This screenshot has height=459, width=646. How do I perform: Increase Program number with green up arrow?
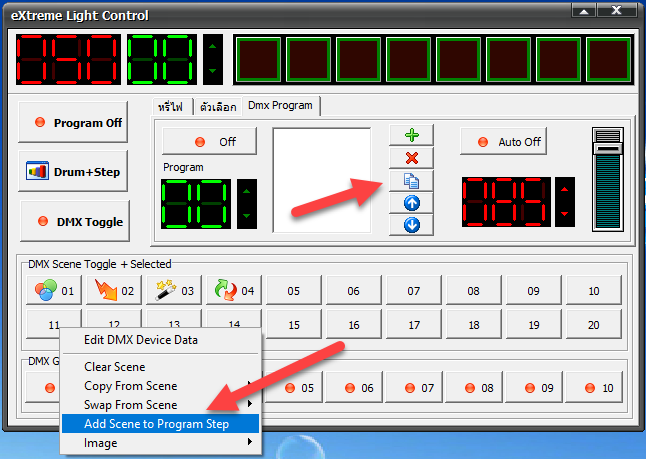[247, 192]
